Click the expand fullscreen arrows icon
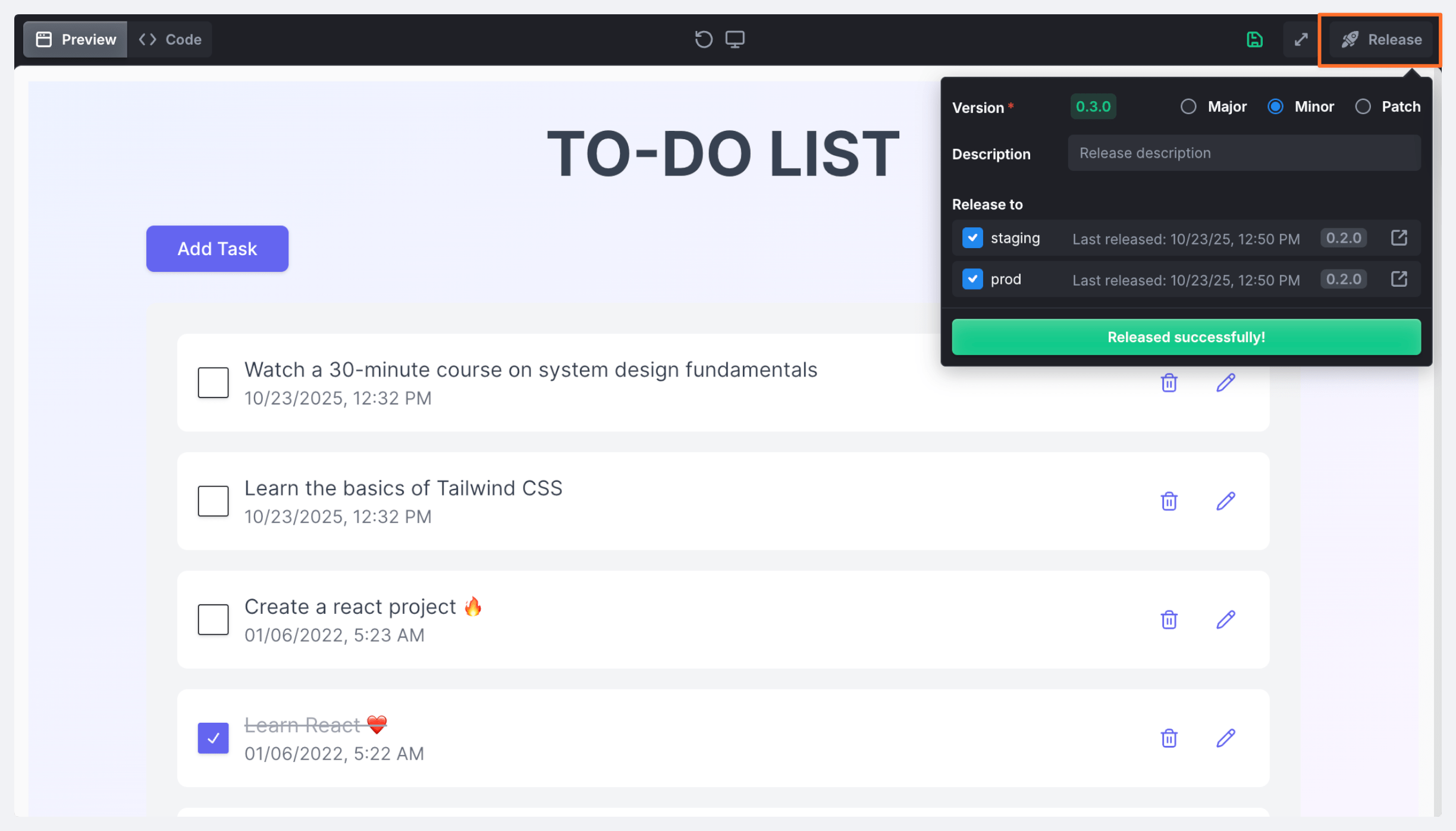Image resolution: width=1456 pixels, height=831 pixels. pos(1301,39)
